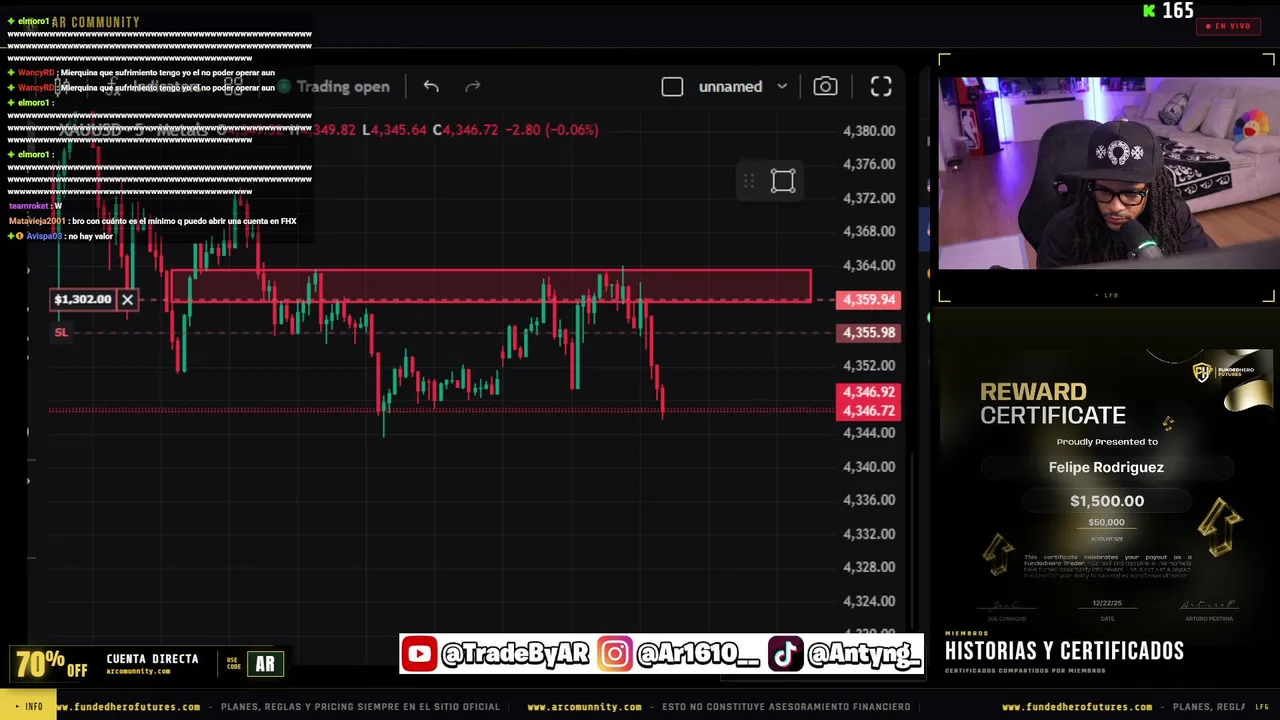Click the Trading open status text
Screen dimensions: 1280x720
[343, 87]
